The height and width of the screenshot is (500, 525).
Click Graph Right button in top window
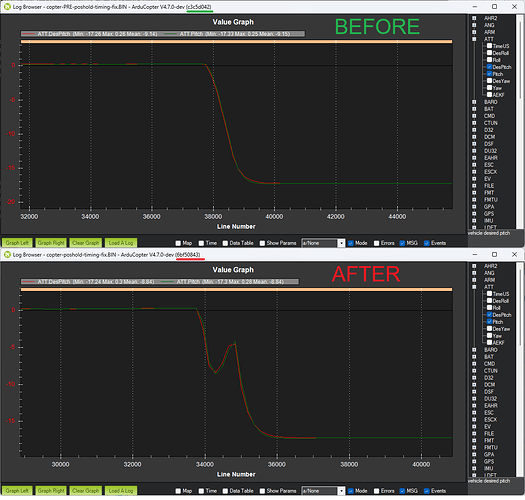point(51,243)
